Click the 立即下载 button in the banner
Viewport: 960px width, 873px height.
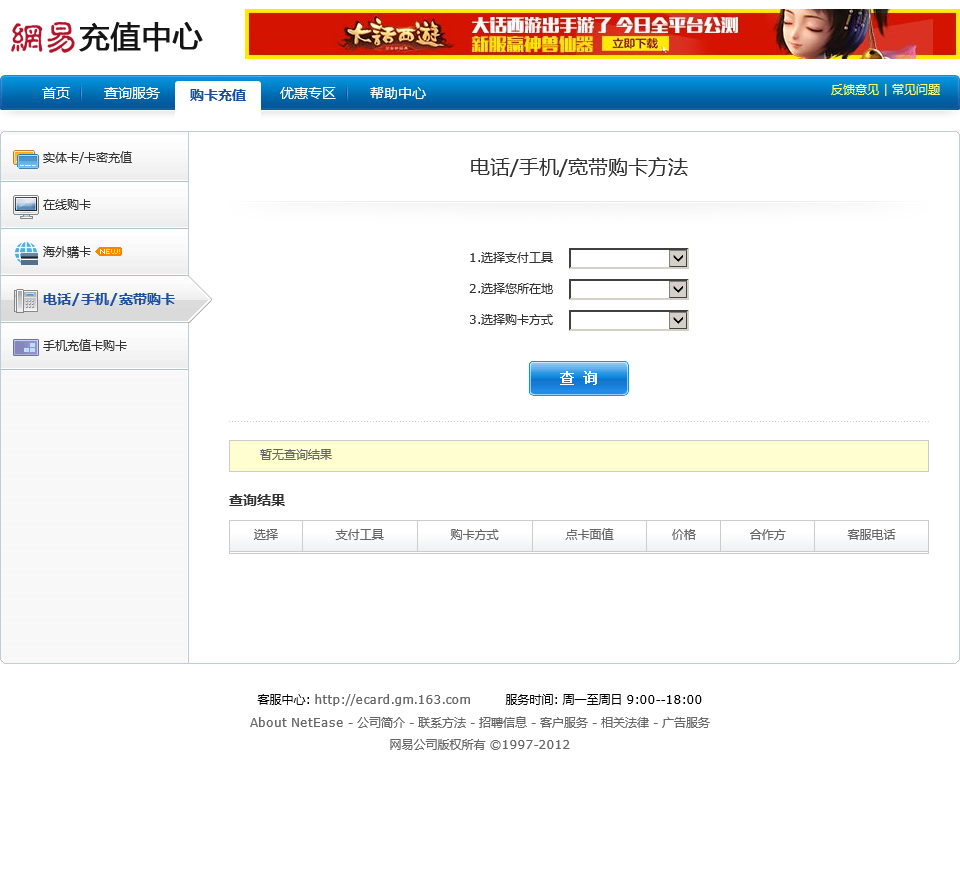click(635, 44)
